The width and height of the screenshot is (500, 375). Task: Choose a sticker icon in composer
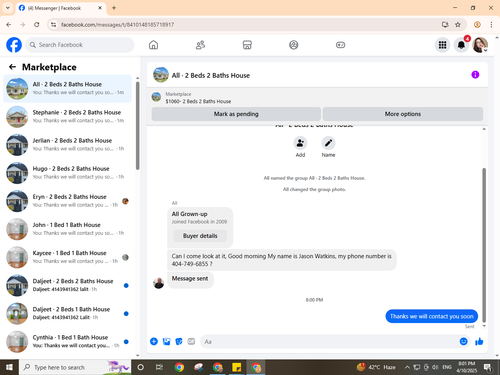tap(179, 341)
